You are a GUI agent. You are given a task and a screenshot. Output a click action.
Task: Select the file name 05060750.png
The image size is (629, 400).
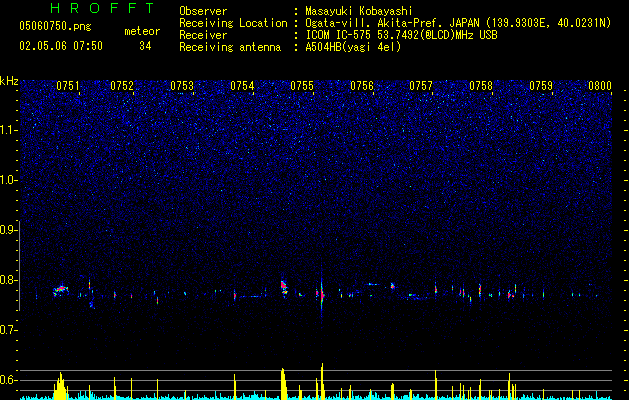click(55, 26)
